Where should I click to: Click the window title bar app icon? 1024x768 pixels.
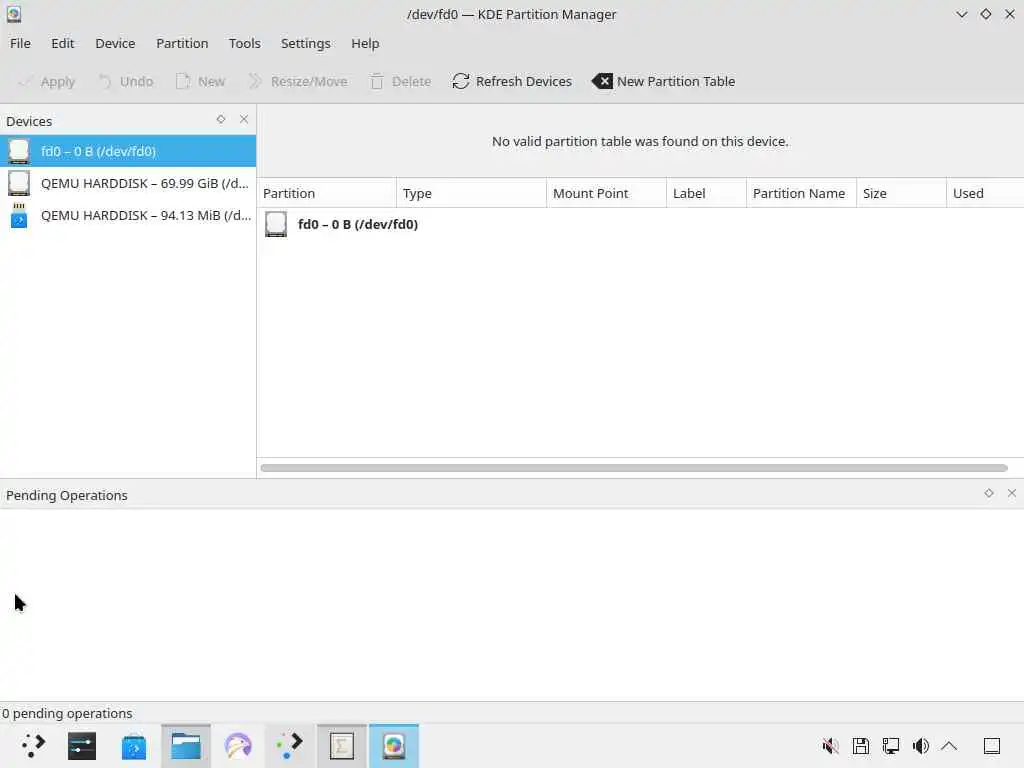[14, 14]
